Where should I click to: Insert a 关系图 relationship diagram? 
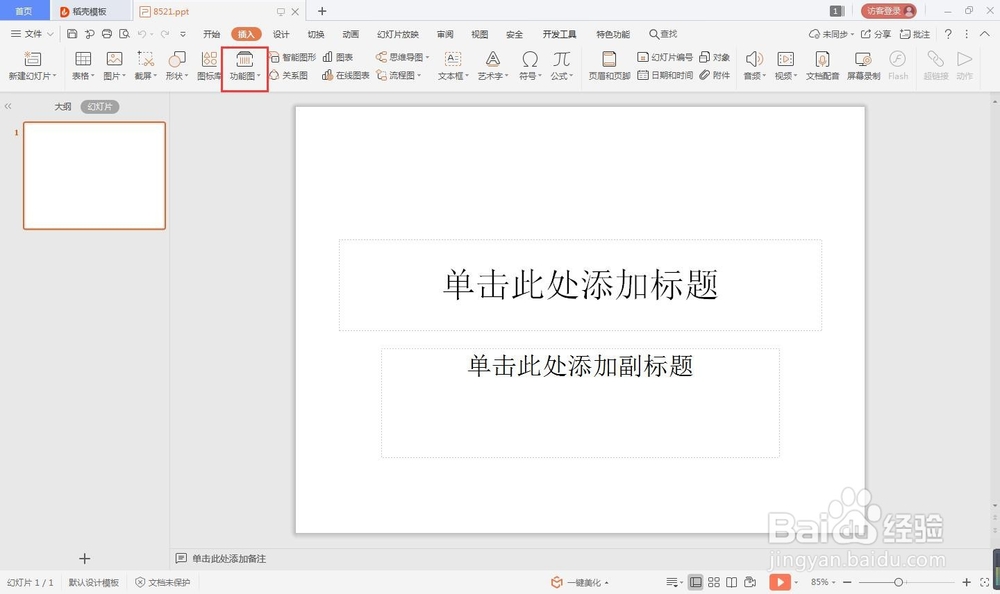pyautogui.click(x=289, y=75)
